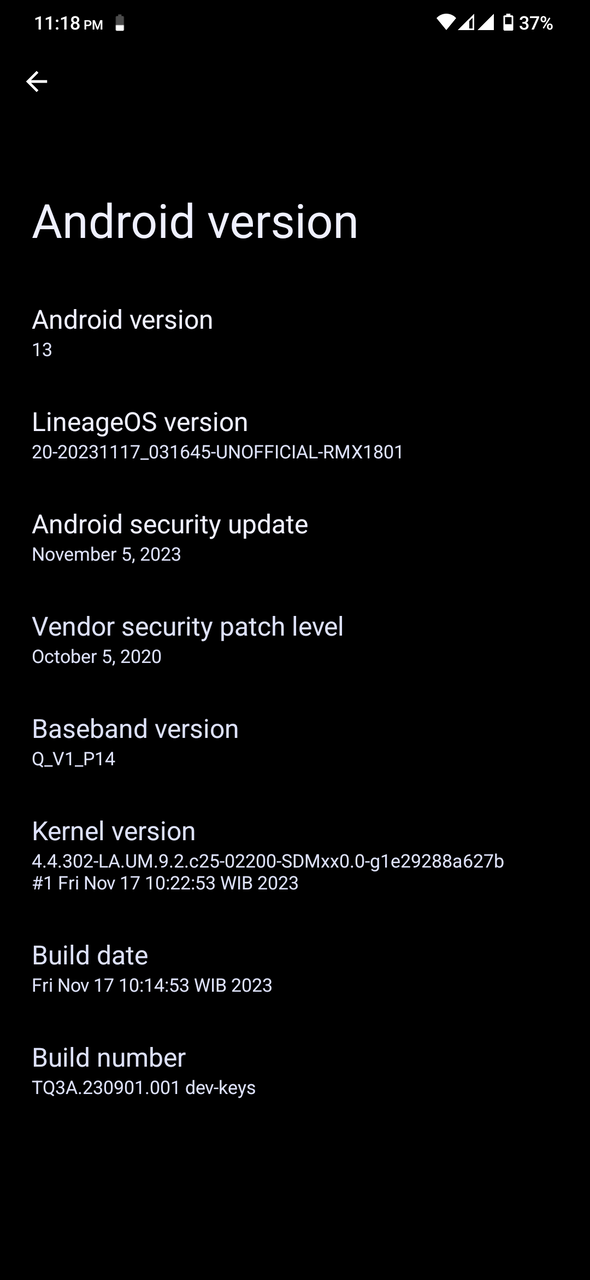Screen dimensions: 590x1280
Task: Tap the 11:18 PM clock
Action: (68, 23)
